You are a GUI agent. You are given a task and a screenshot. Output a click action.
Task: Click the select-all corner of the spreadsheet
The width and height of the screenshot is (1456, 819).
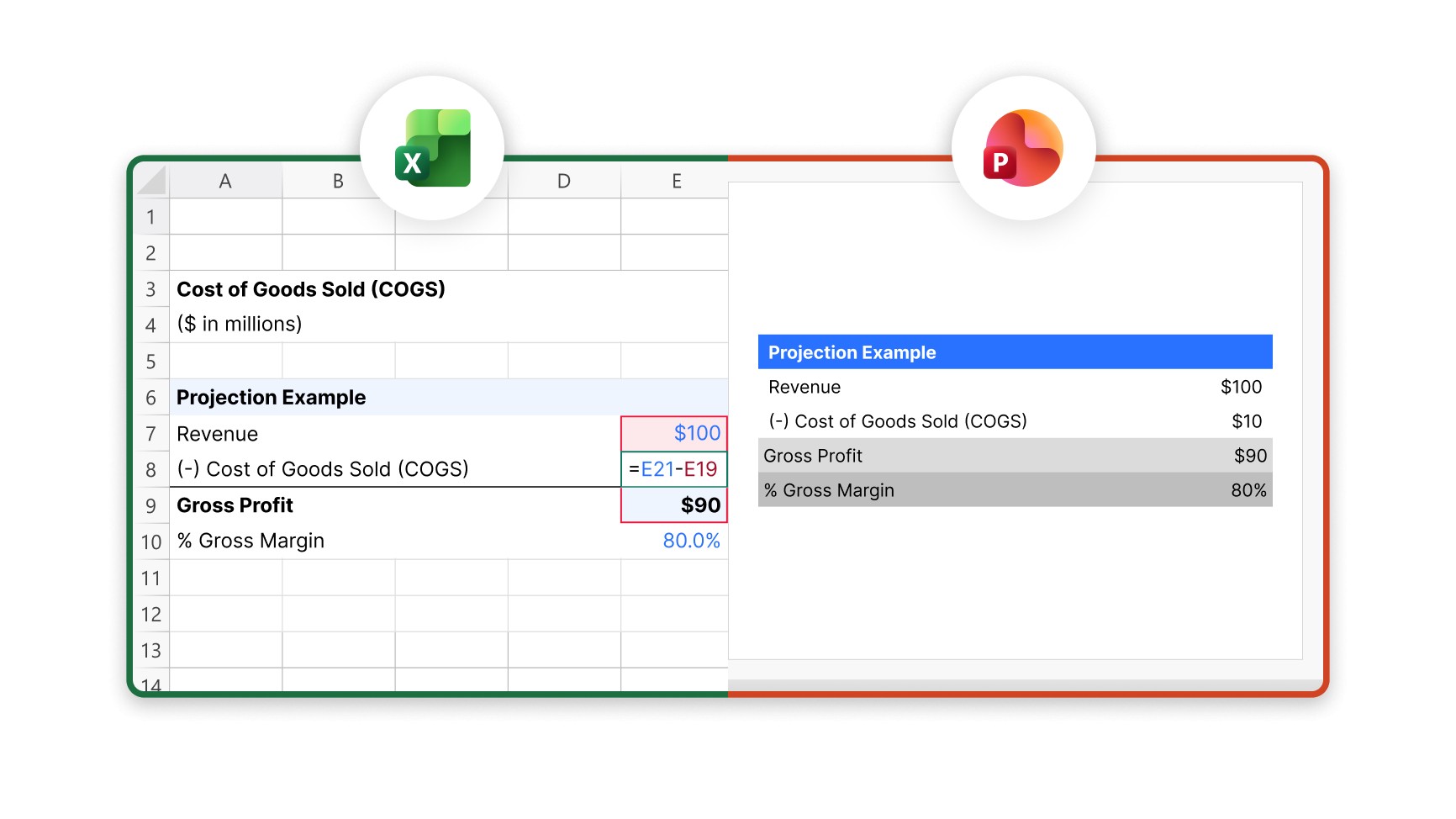[151, 181]
